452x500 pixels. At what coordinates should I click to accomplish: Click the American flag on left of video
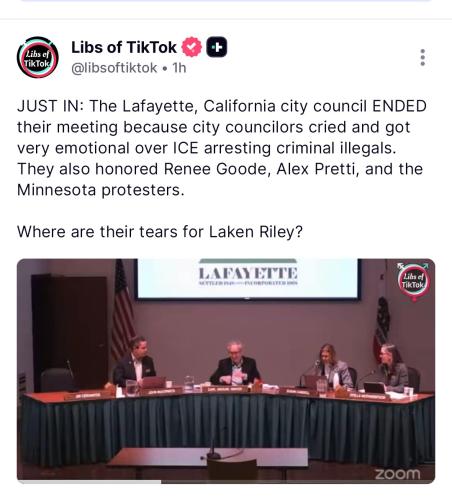tap(123, 308)
